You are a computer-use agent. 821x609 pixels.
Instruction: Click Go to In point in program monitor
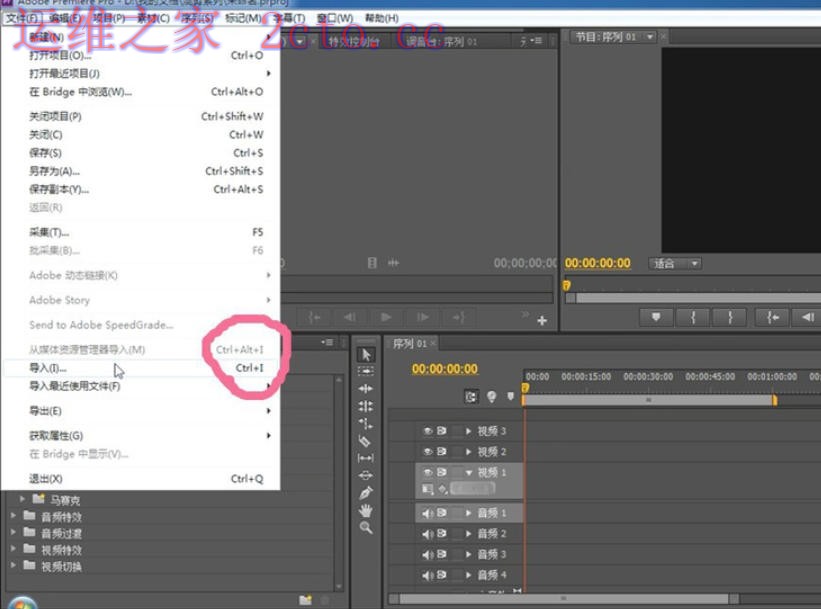coord(772,317)
